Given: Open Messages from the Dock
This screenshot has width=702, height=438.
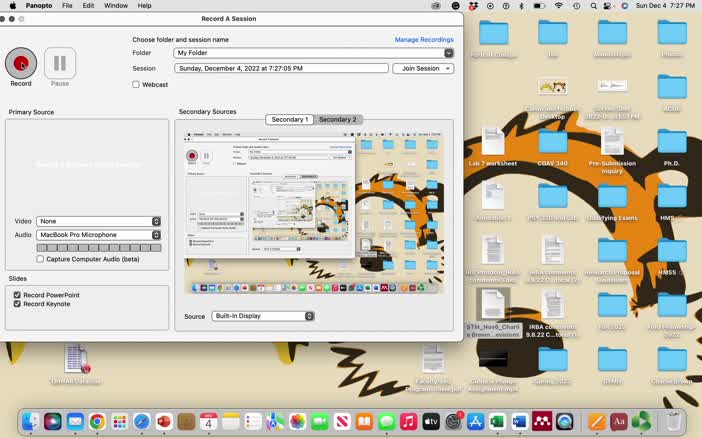Looking at the screenshot, I should (x=386, y=421).
